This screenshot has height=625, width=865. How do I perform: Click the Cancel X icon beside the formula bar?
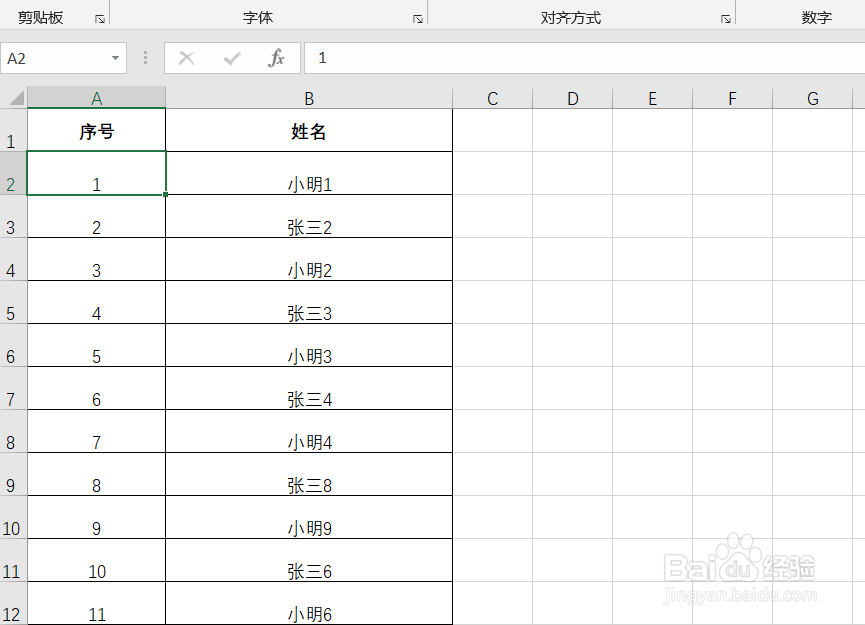tap(186, 58)
